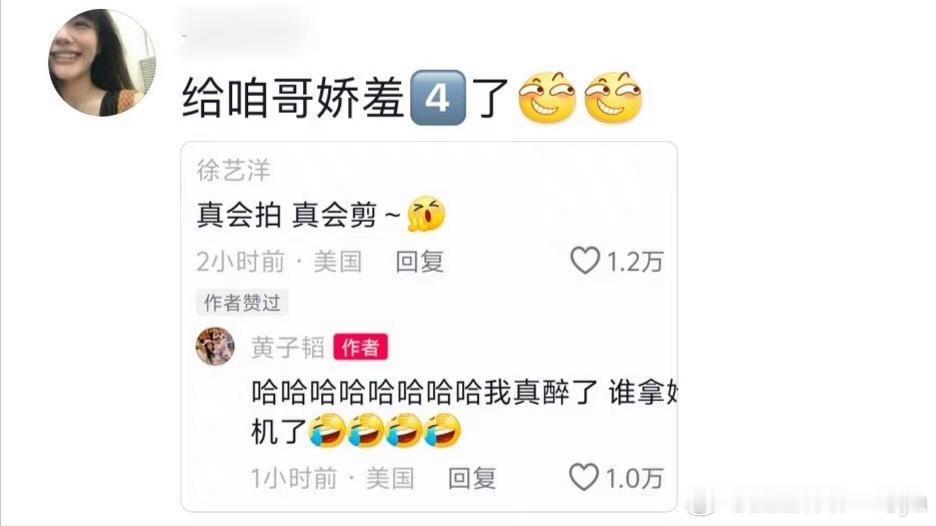Screen dimensions: 936x526
Task: Click the main post text 给咱哥娇羞
Action: pyautogui.click(x=294, y=98)
